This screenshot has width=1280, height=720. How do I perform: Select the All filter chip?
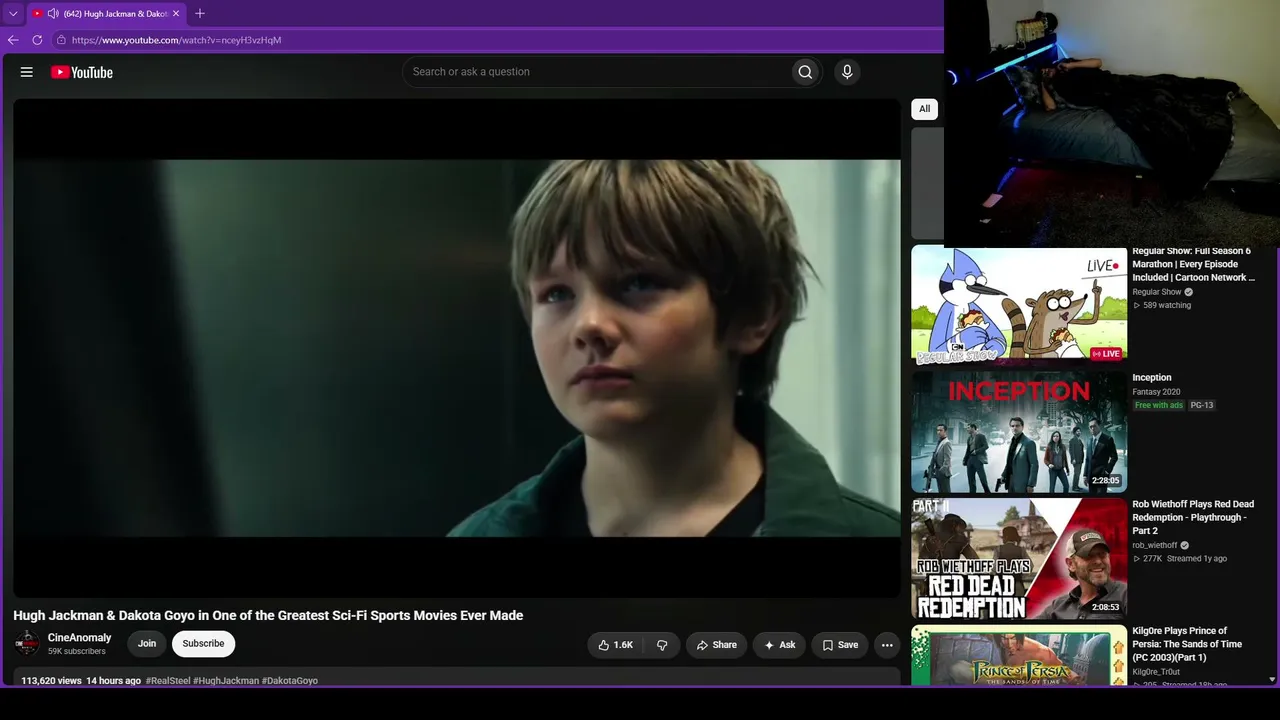coord(924,109)
